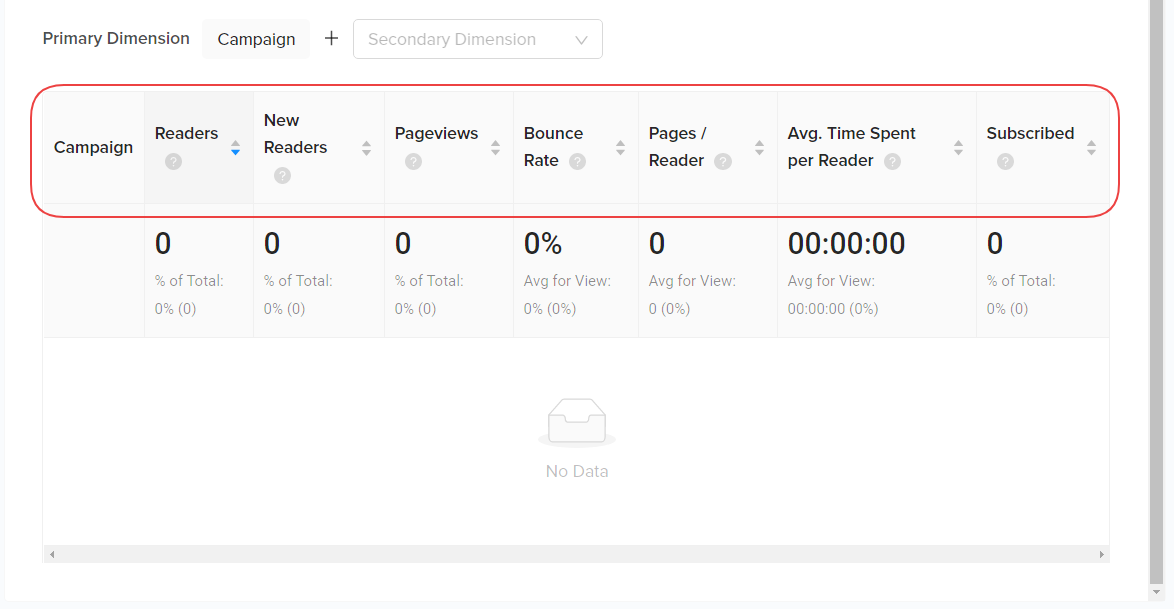This screenshot has height=609, width=1174.
Task: Click the help icon under Readers
Action: point(173,161)
